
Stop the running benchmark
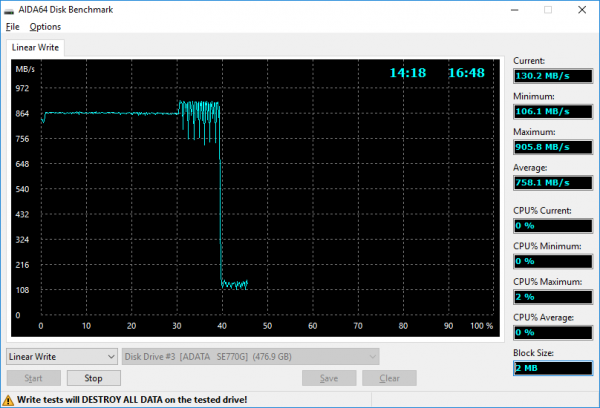point(94,378)
